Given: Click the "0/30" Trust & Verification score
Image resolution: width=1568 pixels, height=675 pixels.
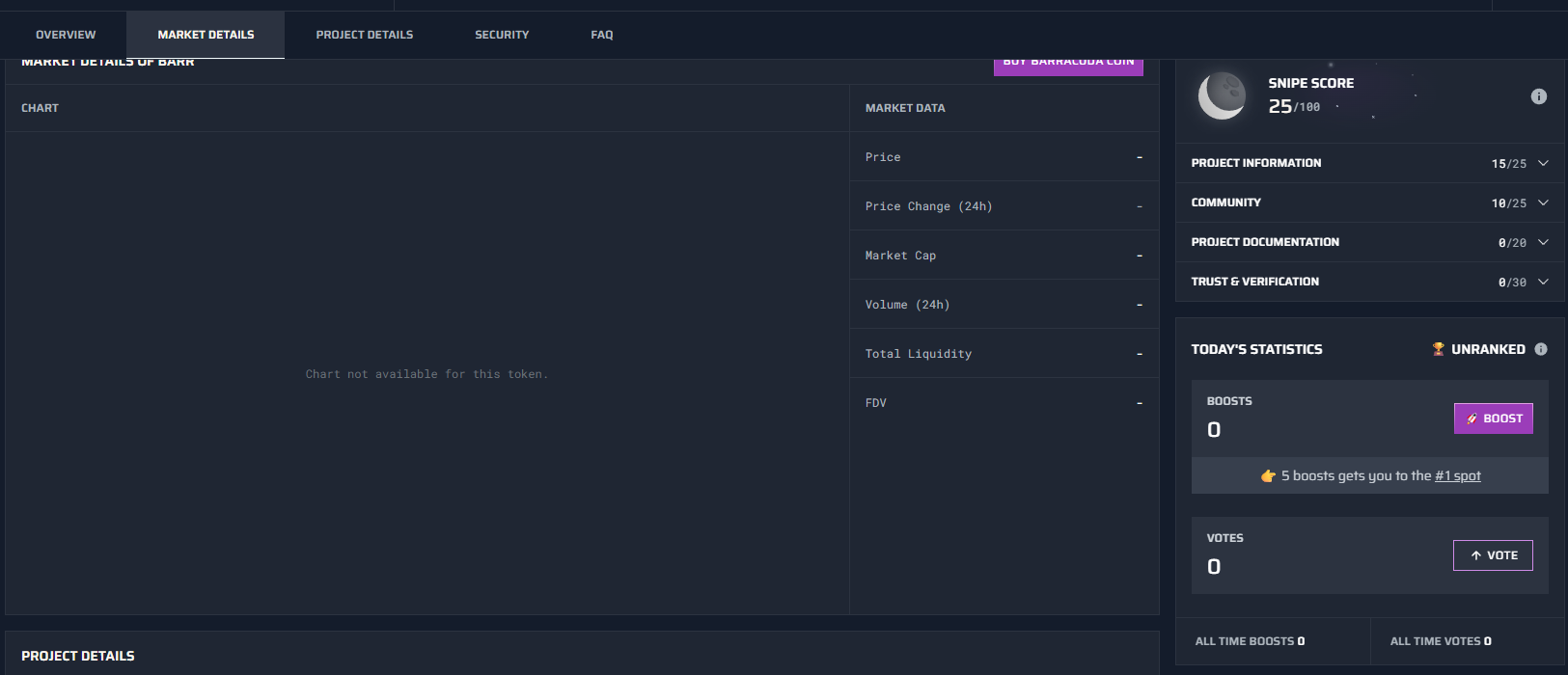Looking at the screenshot, I should (1512, 283).
